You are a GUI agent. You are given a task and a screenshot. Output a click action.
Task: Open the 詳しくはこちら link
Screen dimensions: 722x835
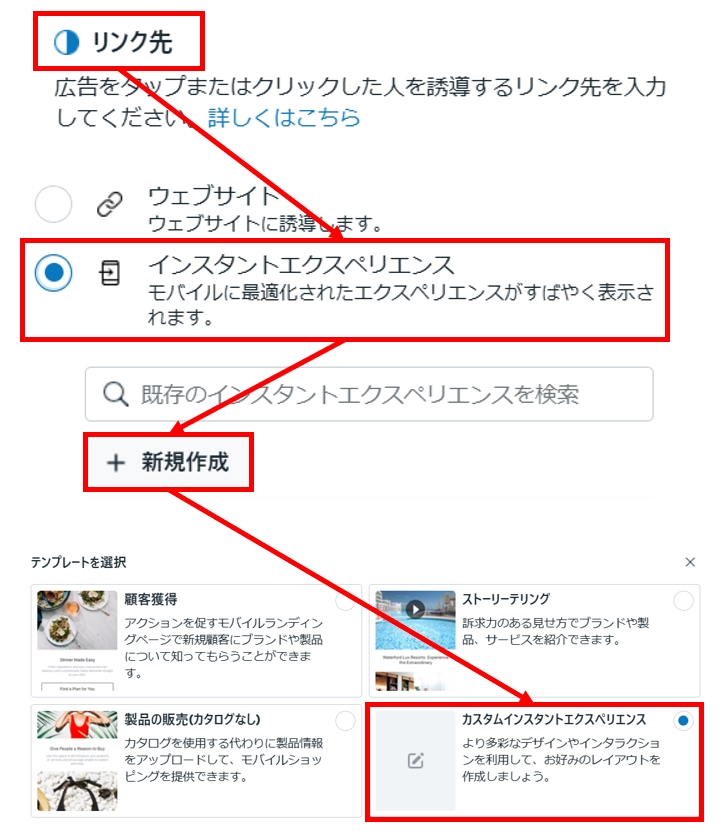tap(284, 118)
